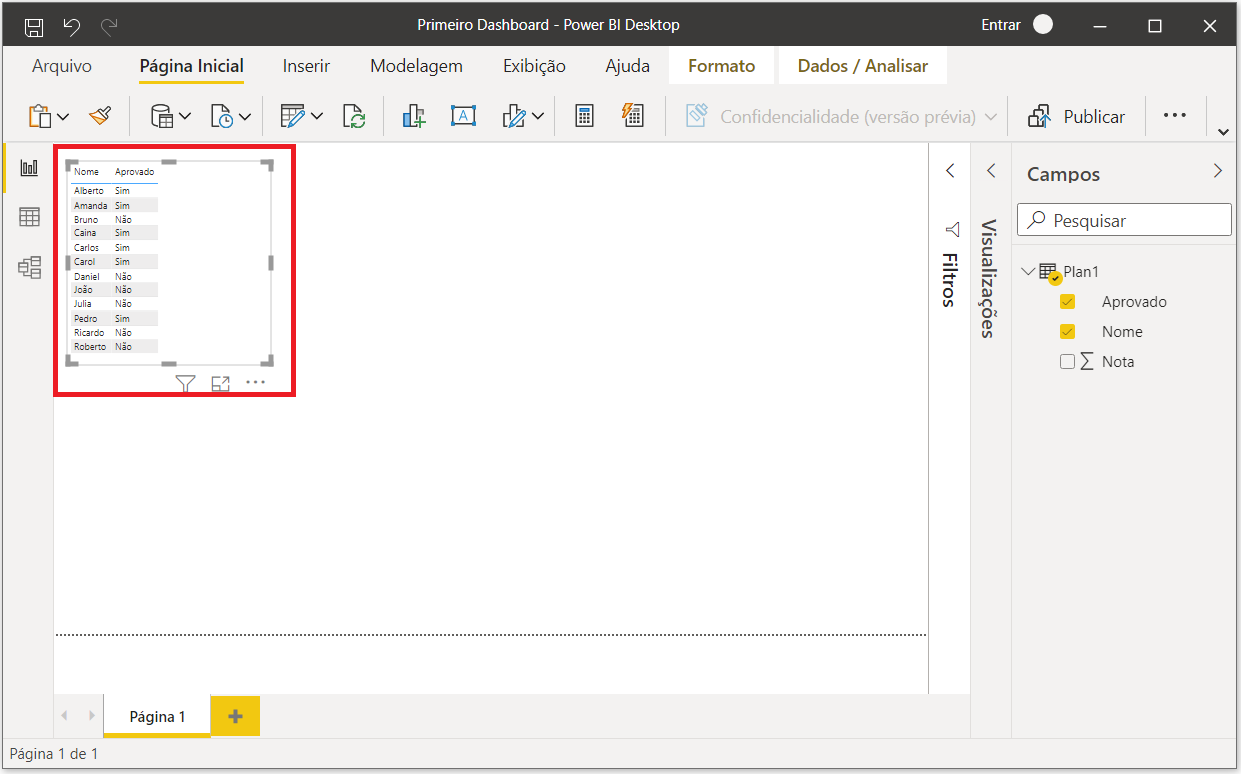Viewport: 1241px width, 774px height.
Task: Click the Roberto cell in table
Action: pyautogui.click(x=89, y=346)
